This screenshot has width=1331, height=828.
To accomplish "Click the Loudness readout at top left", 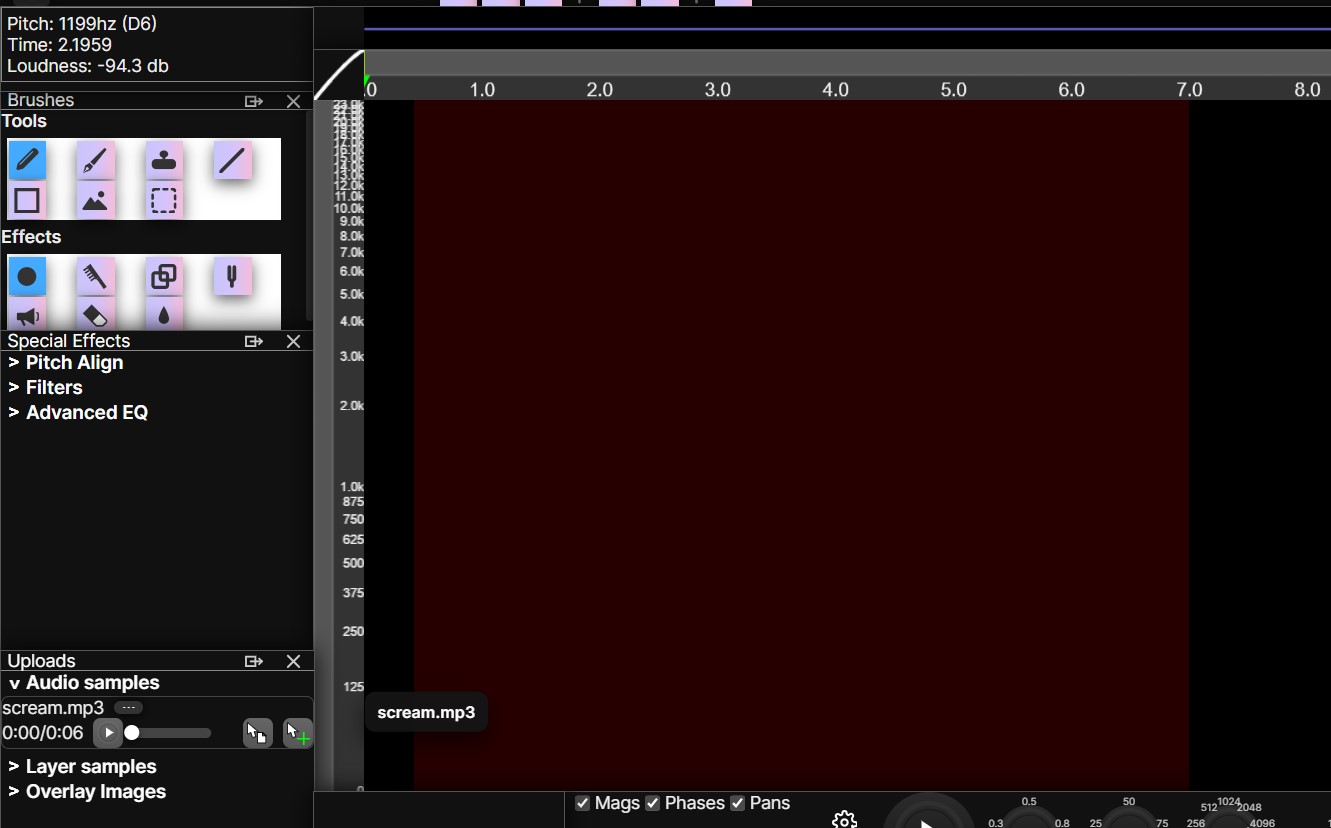I will (88, 67).
